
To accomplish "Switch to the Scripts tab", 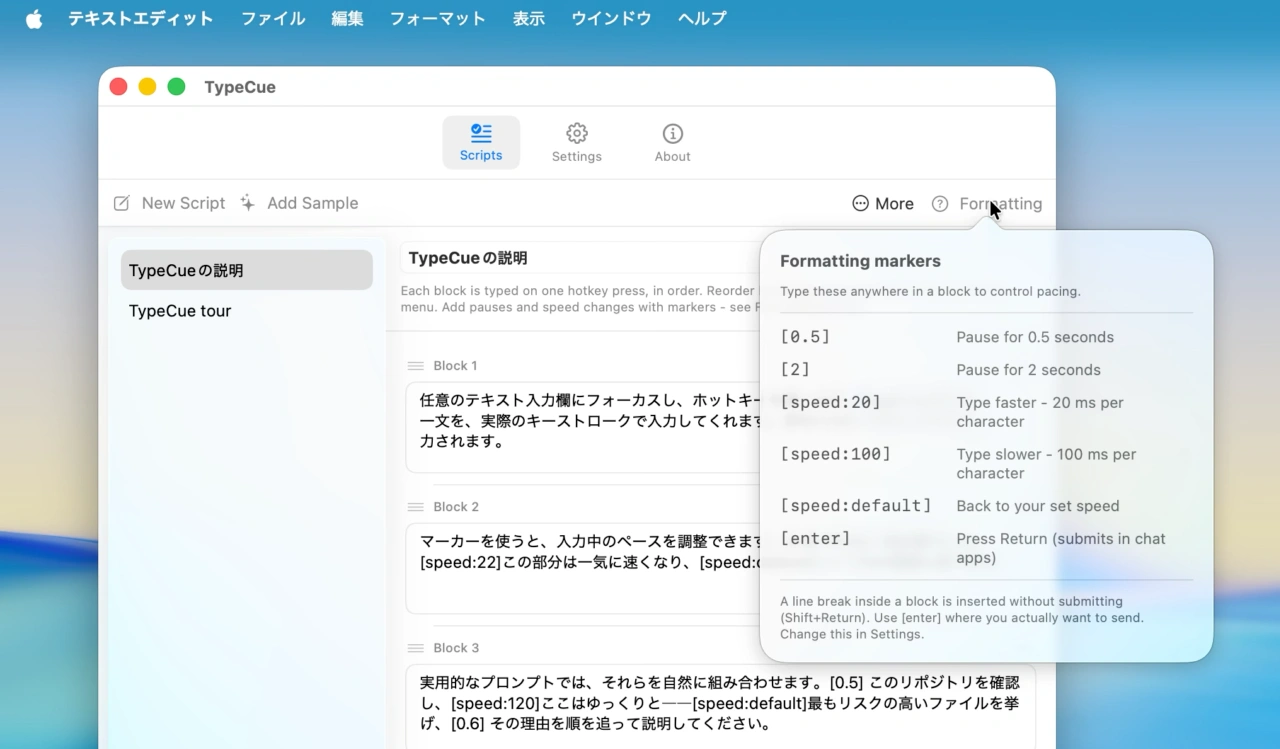I will [481, 142].
